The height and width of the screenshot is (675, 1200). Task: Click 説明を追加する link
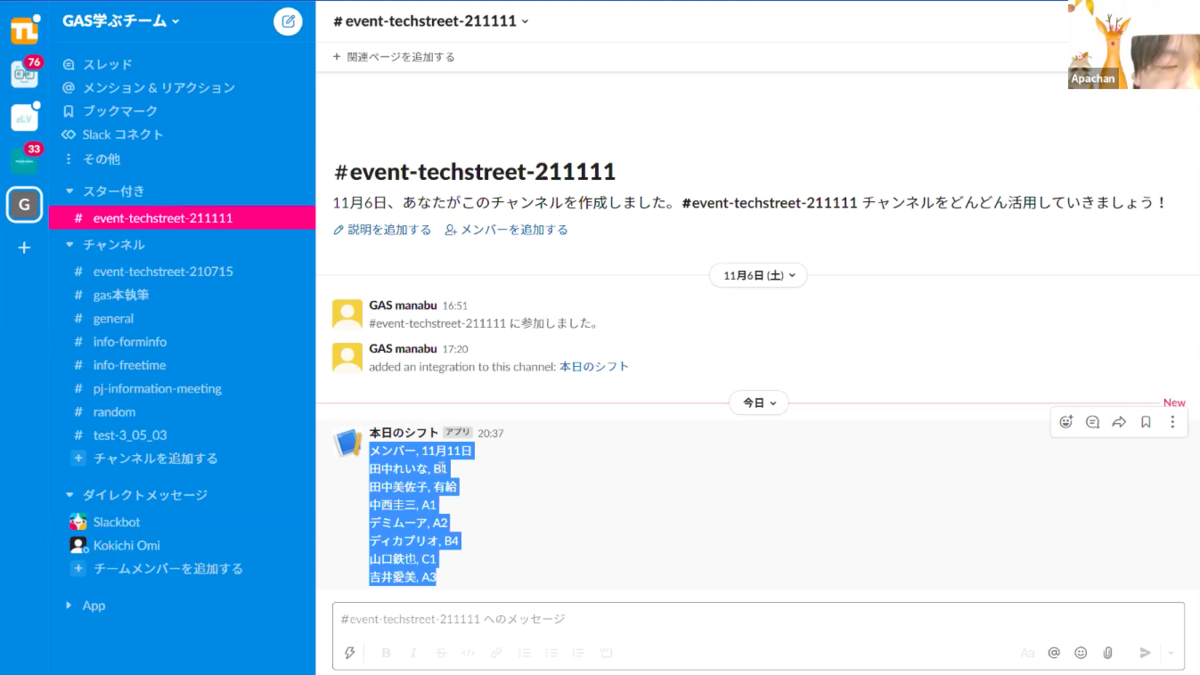[x=382, y=230]
